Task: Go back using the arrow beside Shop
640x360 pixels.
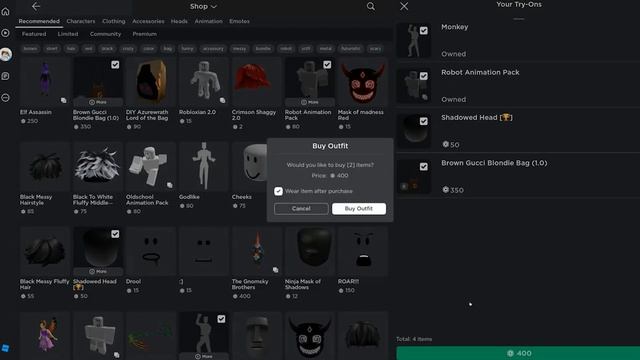Action: pos(36,6)
